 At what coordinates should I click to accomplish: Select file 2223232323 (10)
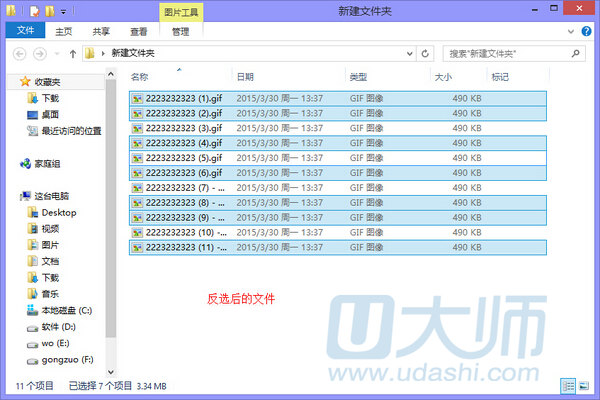[x=338, y=233]
